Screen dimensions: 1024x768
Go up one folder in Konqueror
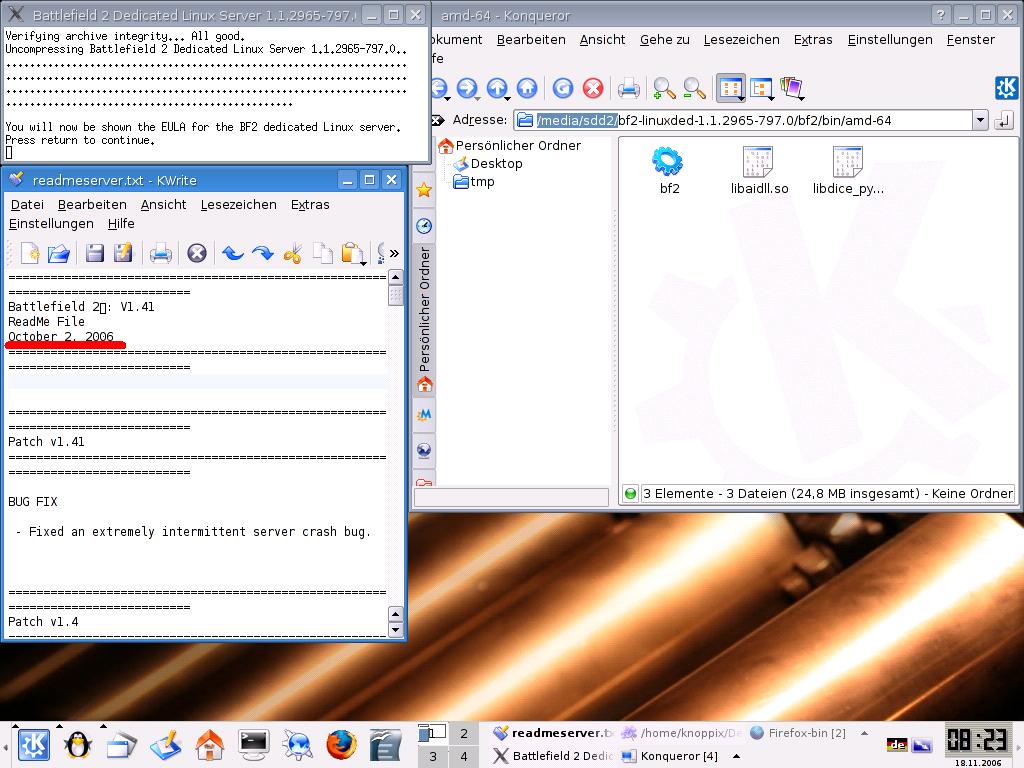[x=497, y=88]
